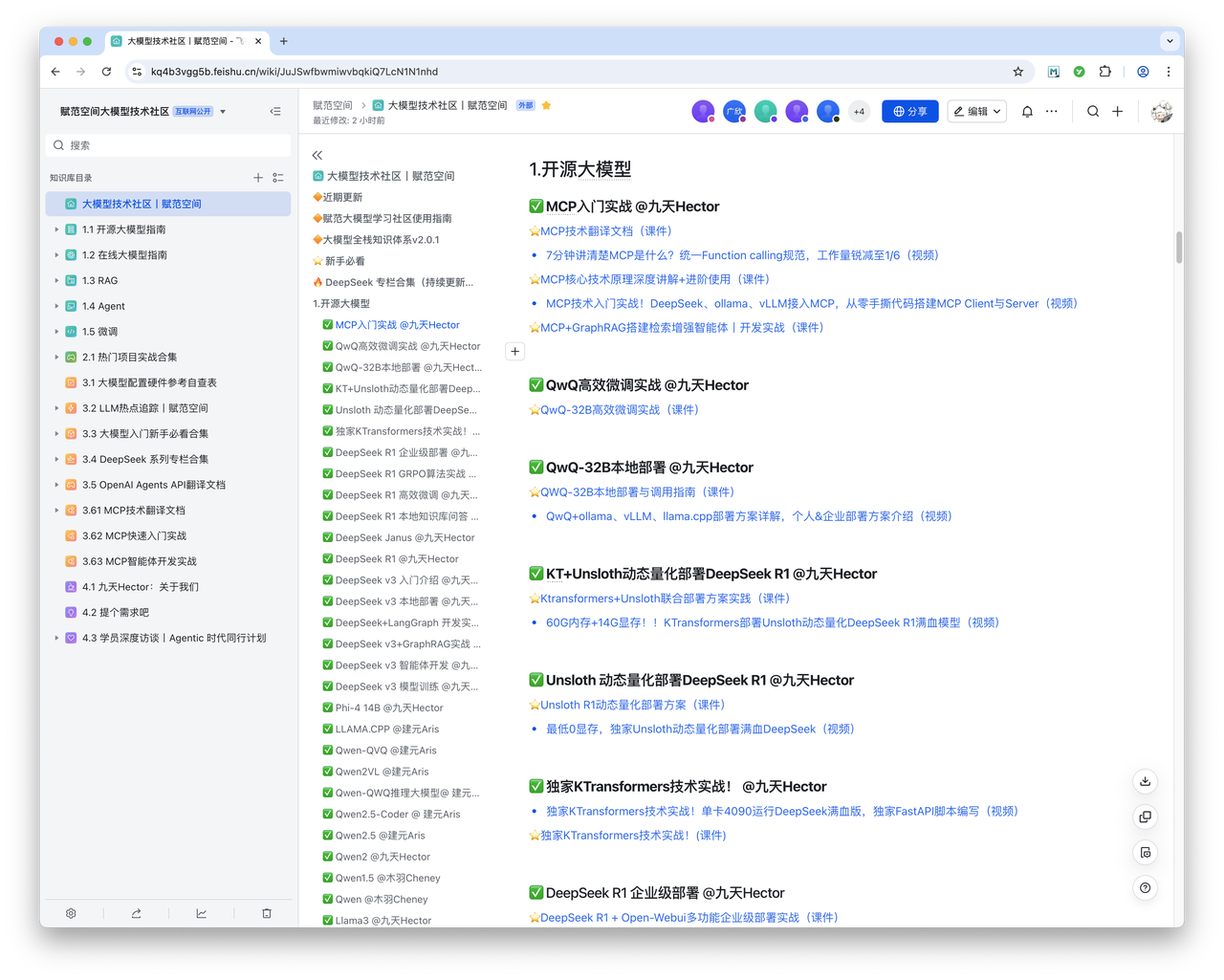Expand the 1.1 开源大模型指南 tree item
The width and height of the screenshot is (1224, 980).
tap(56, 229)
